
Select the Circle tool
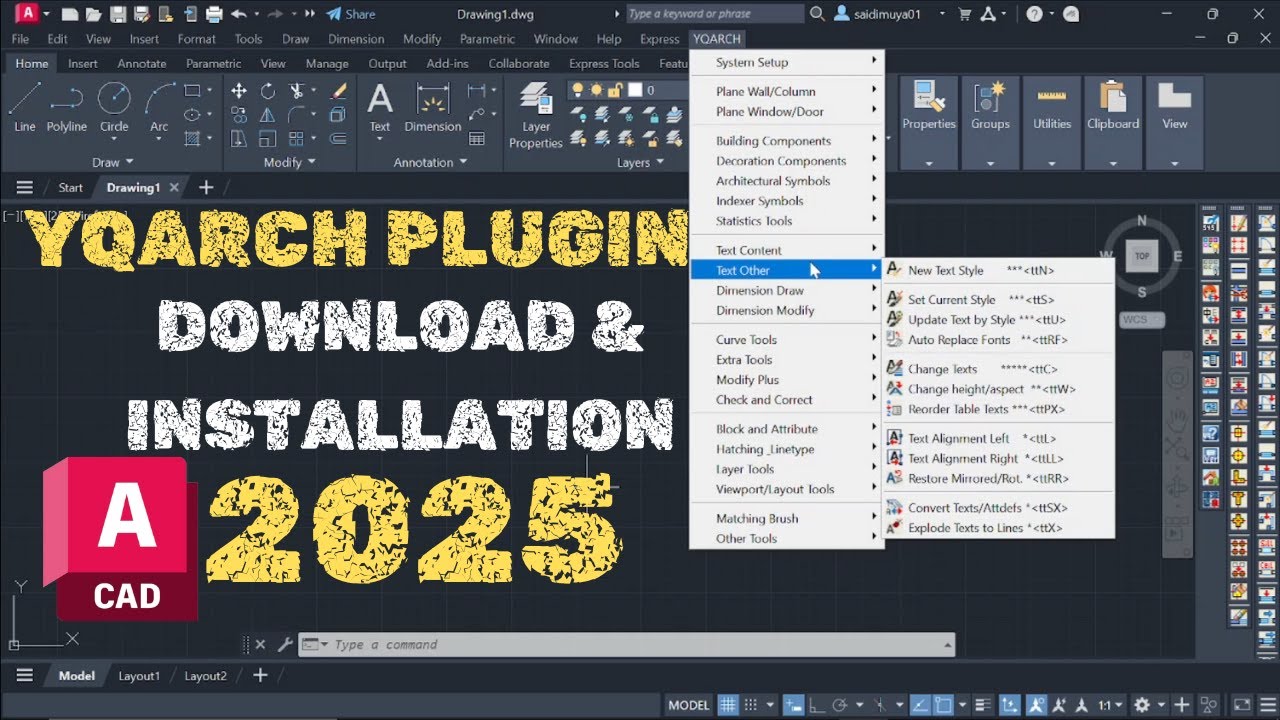click(x=114, y=107)
